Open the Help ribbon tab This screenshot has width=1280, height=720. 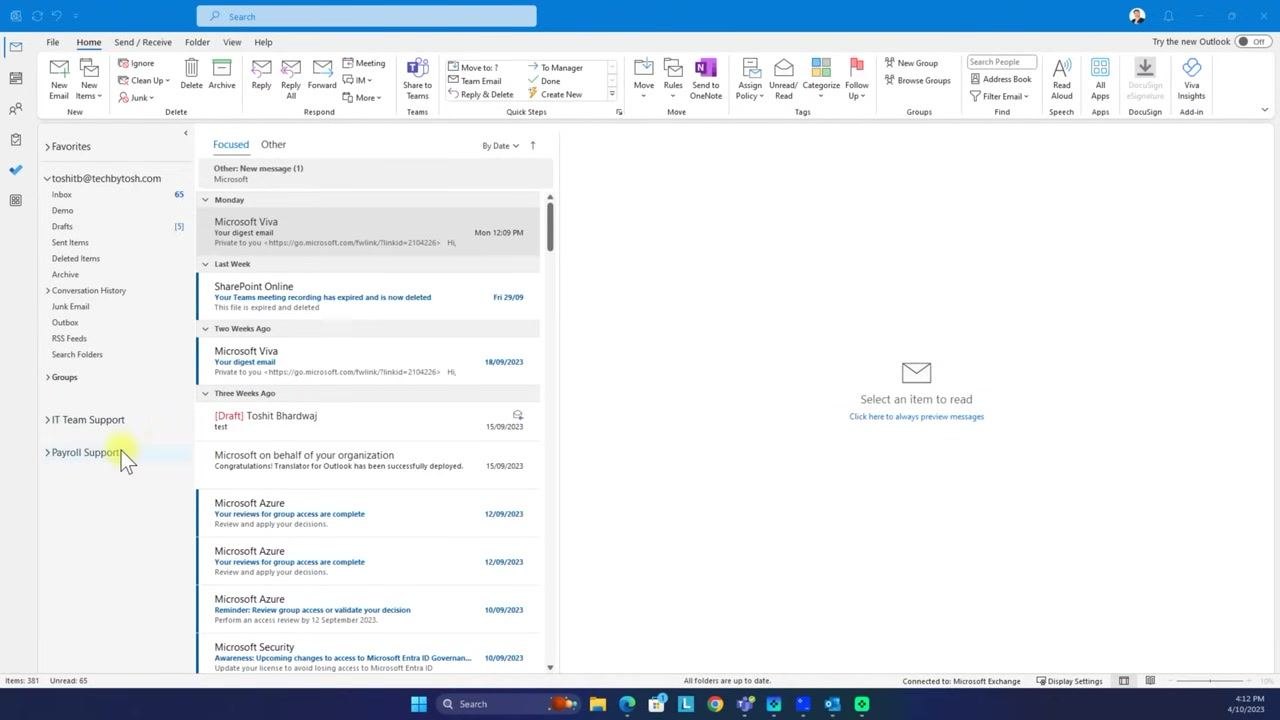(x=263, y=42)
